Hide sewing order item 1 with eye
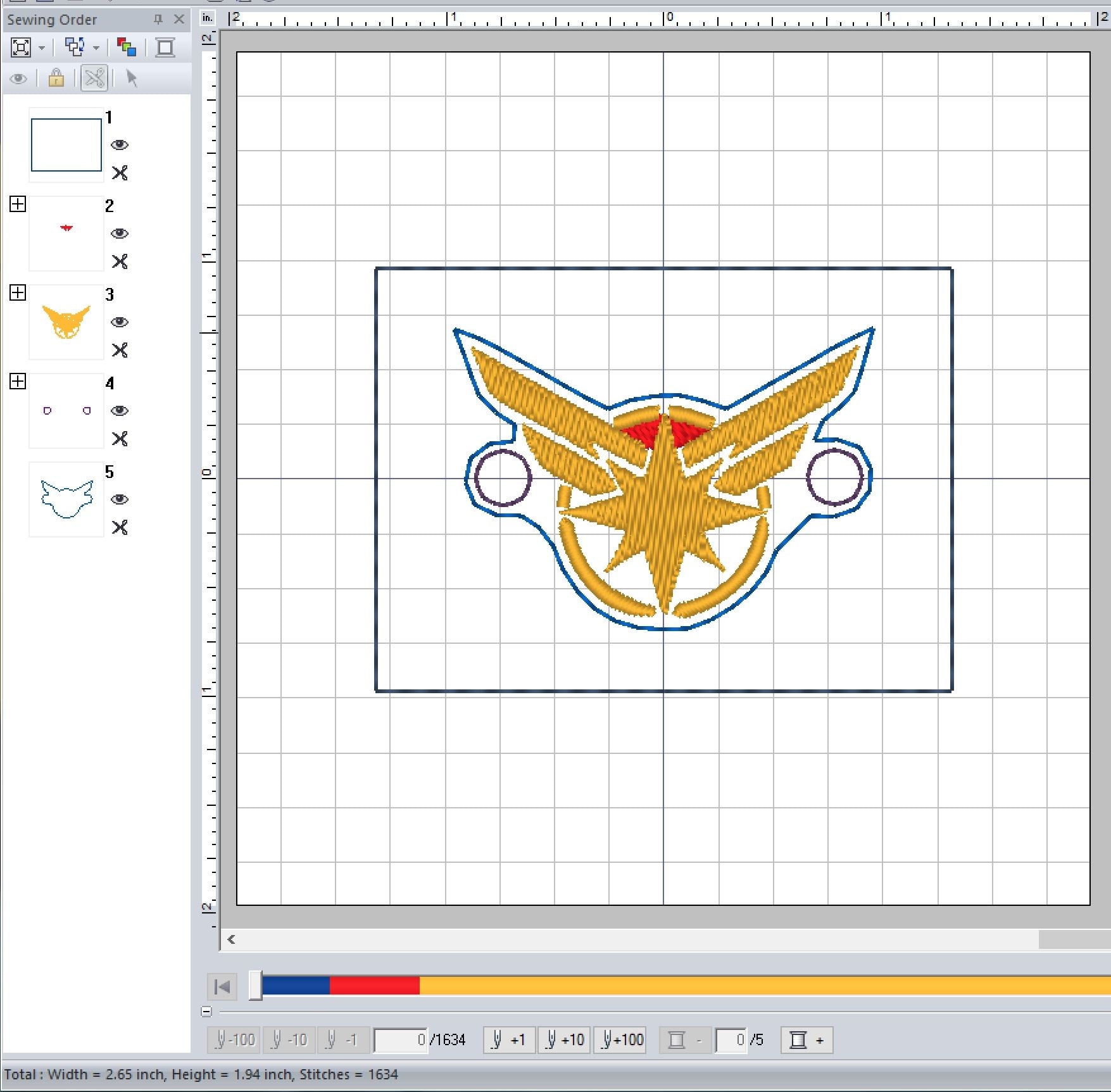This screenshot has height=1092, width=1111. point(120,145)
